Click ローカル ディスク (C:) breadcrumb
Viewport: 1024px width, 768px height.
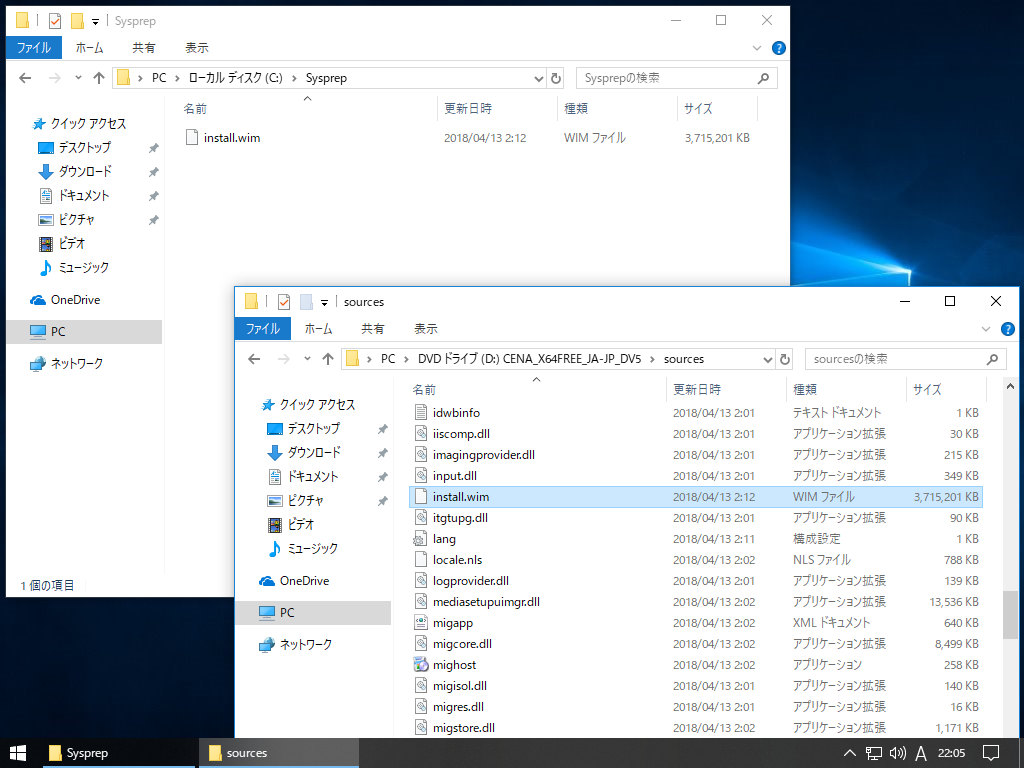click(x=235, y=78)
